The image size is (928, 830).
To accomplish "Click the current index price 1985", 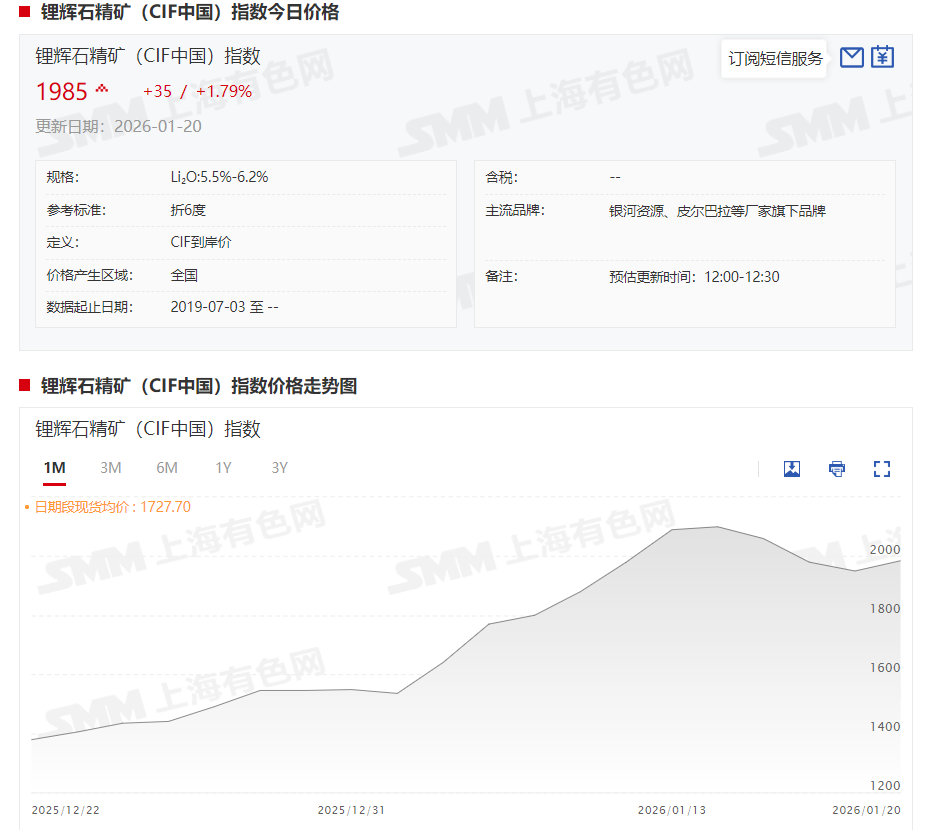I will pyautogui.click(x=62, y=92).
